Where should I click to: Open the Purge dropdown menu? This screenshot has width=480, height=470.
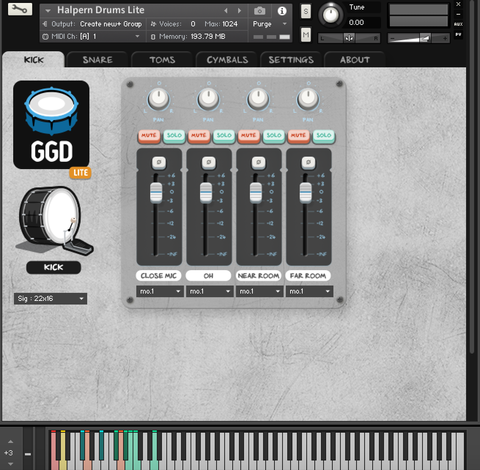(270, 24)
